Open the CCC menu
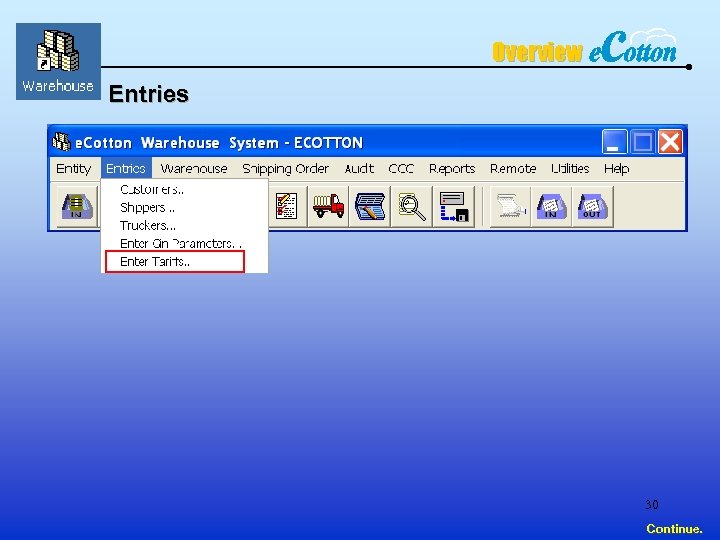720x540 pixels. coord(401,169)
